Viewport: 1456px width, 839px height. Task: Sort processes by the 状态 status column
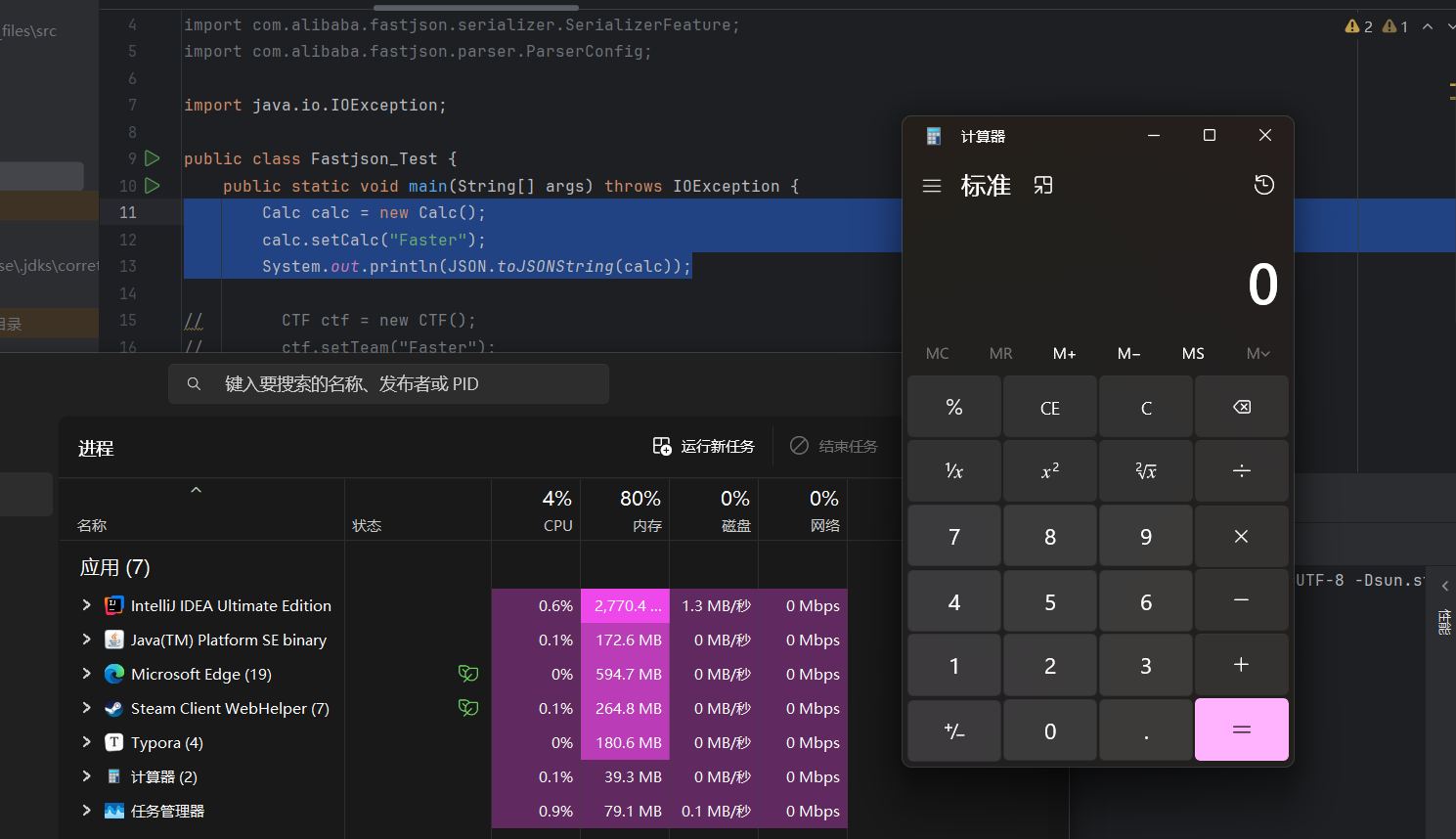367,525
